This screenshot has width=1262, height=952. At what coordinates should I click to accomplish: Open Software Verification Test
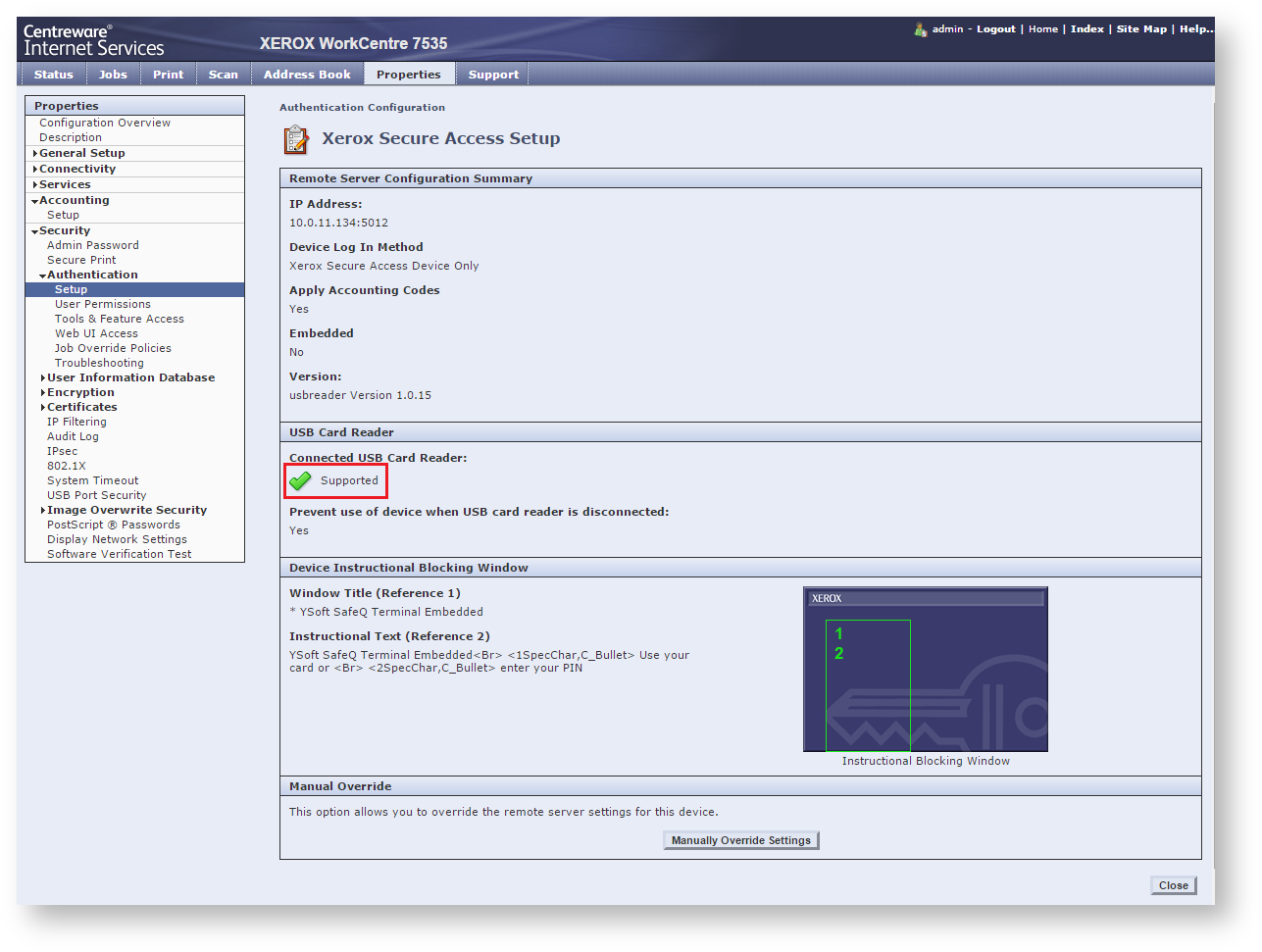120,554
